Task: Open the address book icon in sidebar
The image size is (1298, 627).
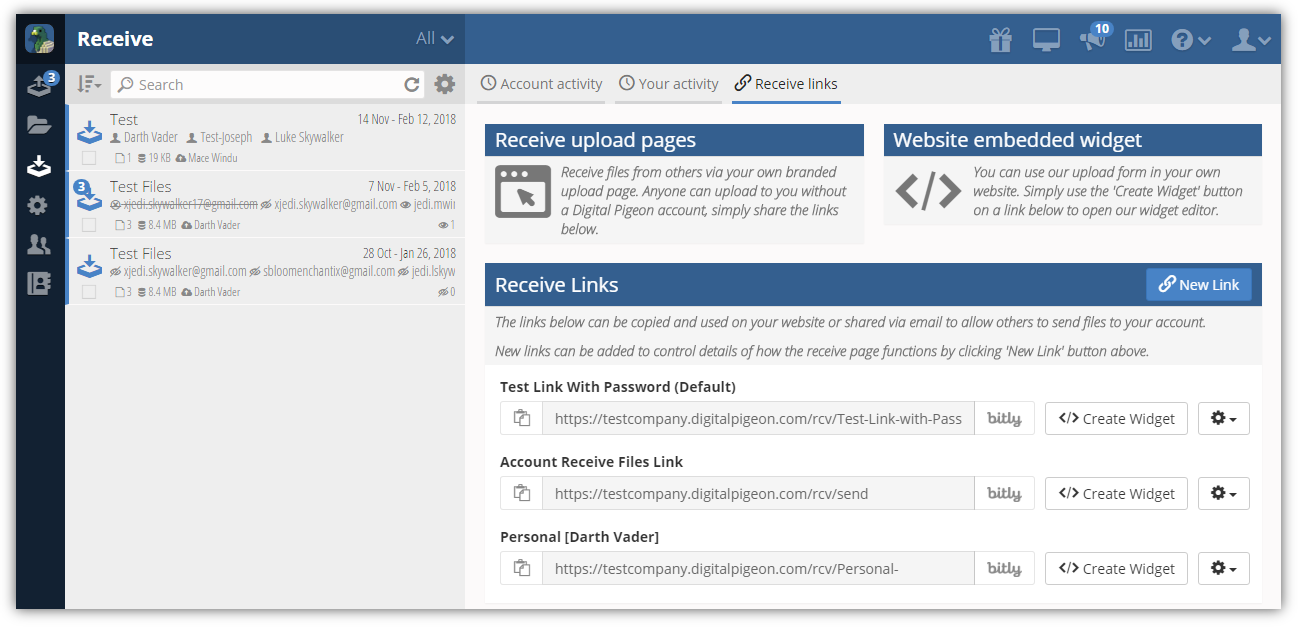Action: pyautogui.click(x=39, y=284)
